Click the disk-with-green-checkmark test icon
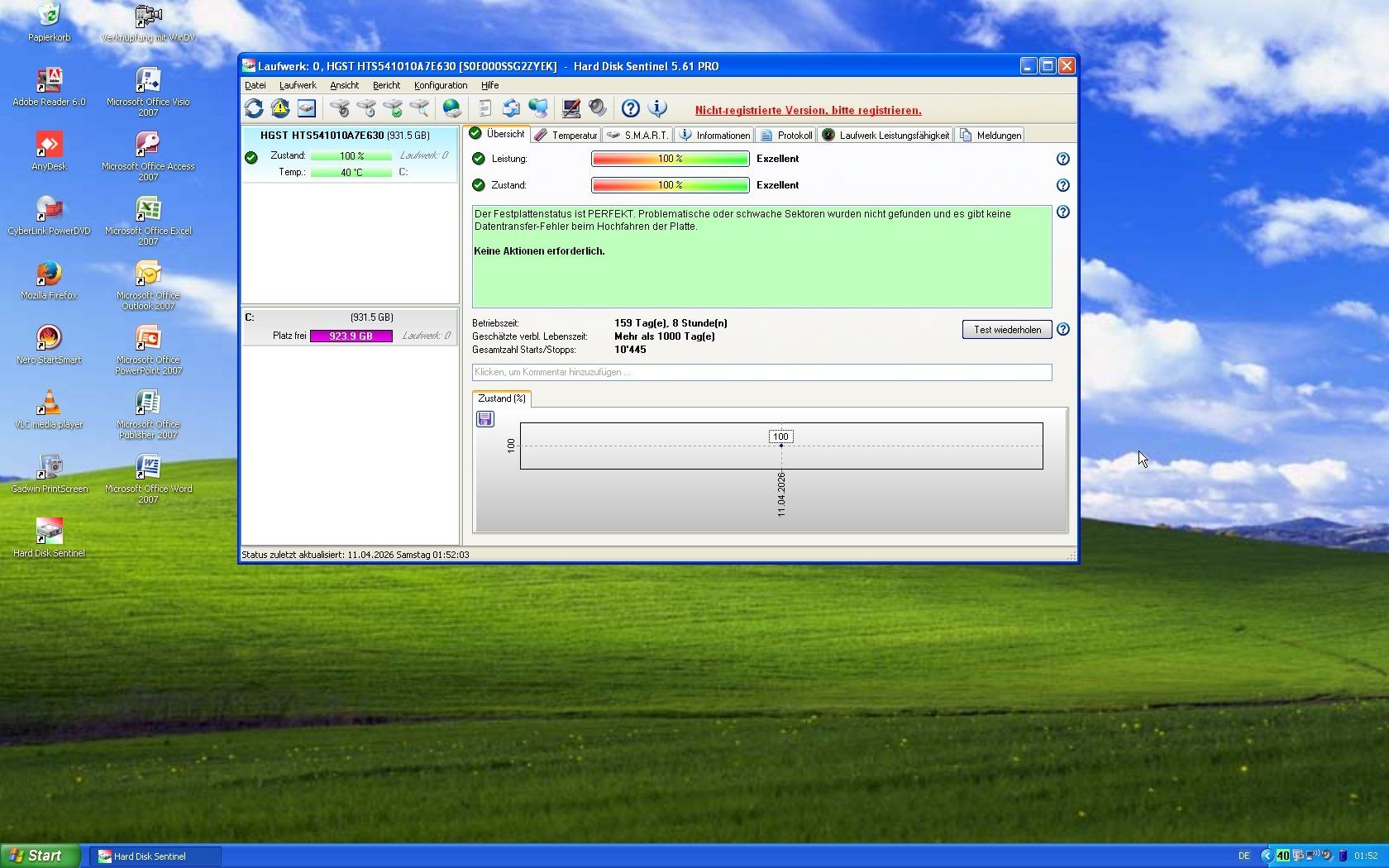Viewport: 1389px width, 868px height. pos(393,108)
